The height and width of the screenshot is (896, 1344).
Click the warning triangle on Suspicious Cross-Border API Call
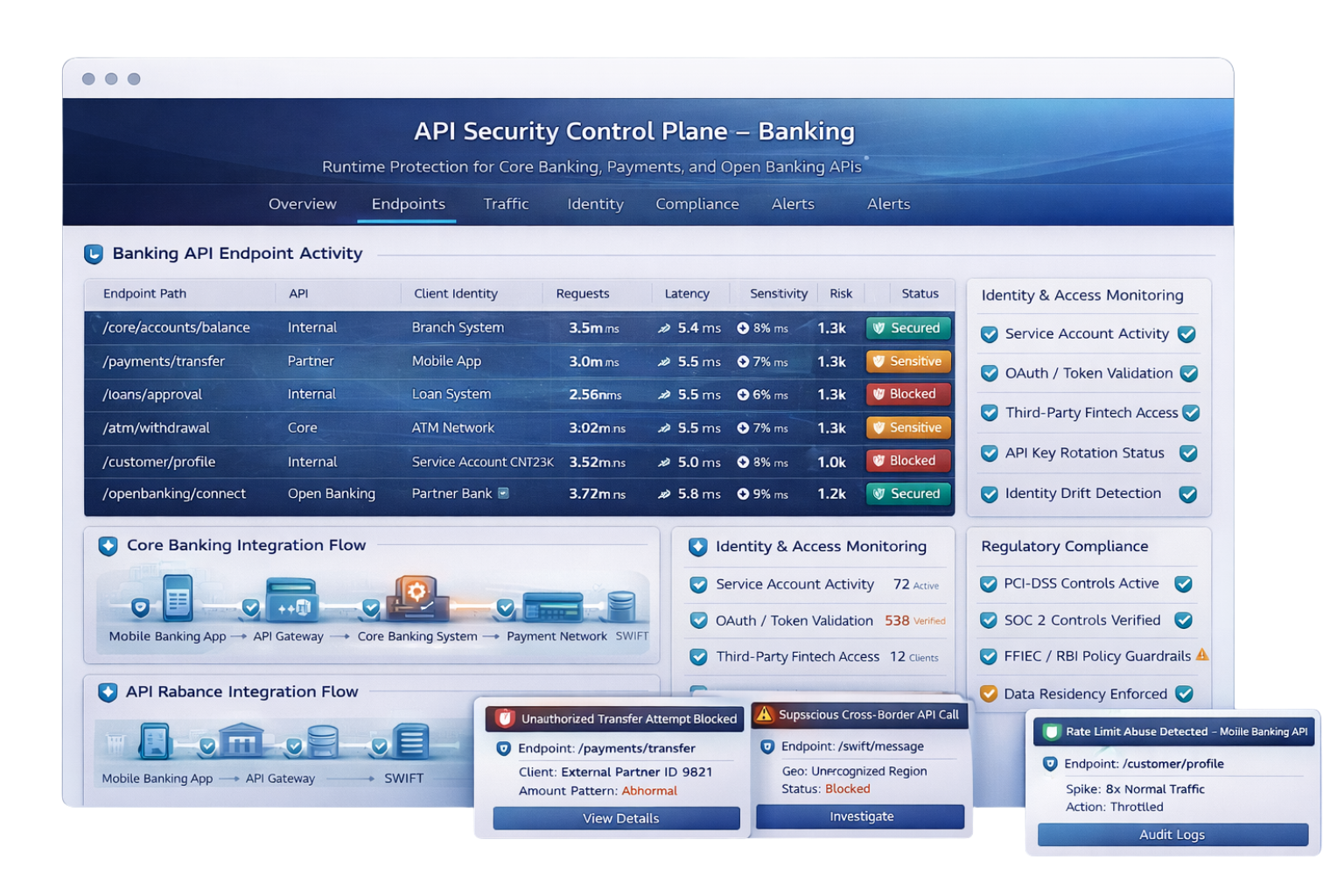click(x=763, y=714)
